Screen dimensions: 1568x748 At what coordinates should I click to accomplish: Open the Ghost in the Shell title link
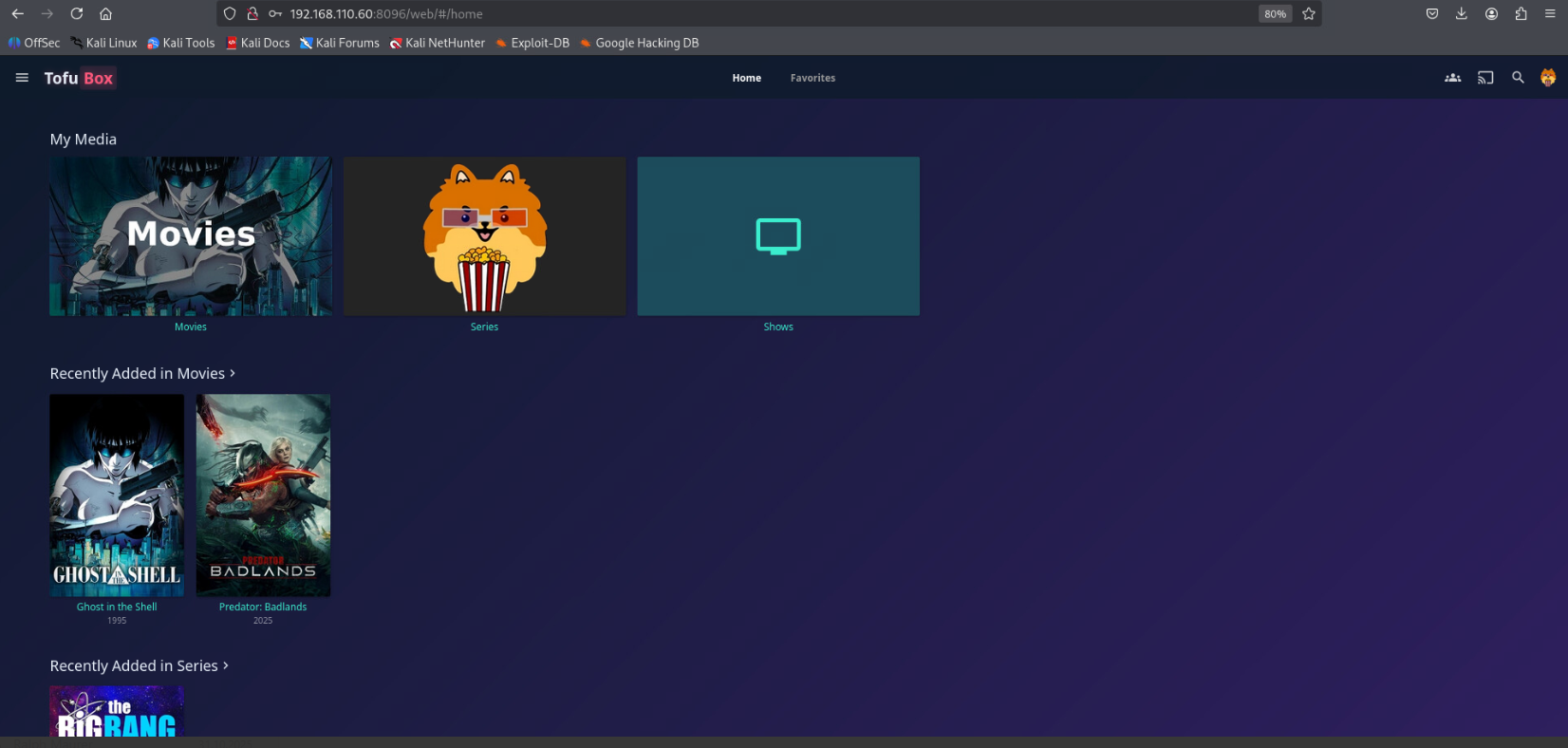pyautogui.click(x=117, y=607)
